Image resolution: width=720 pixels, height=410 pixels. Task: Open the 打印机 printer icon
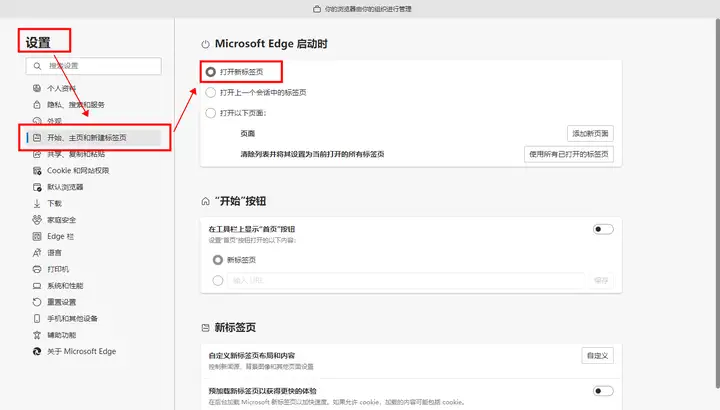click(37, 269)
